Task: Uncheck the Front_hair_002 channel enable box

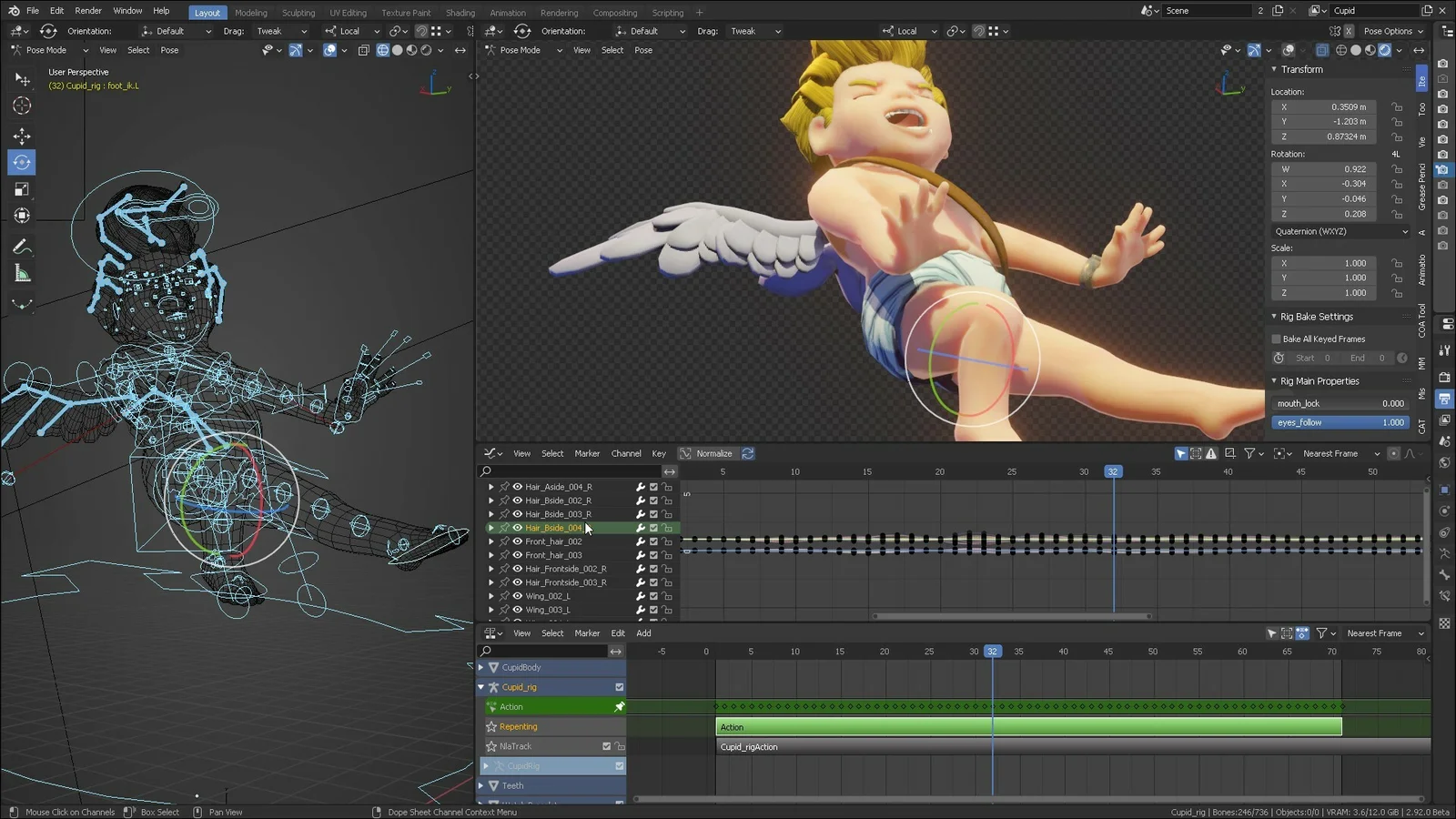Action: pyautogui.click(x=653, y=541)
